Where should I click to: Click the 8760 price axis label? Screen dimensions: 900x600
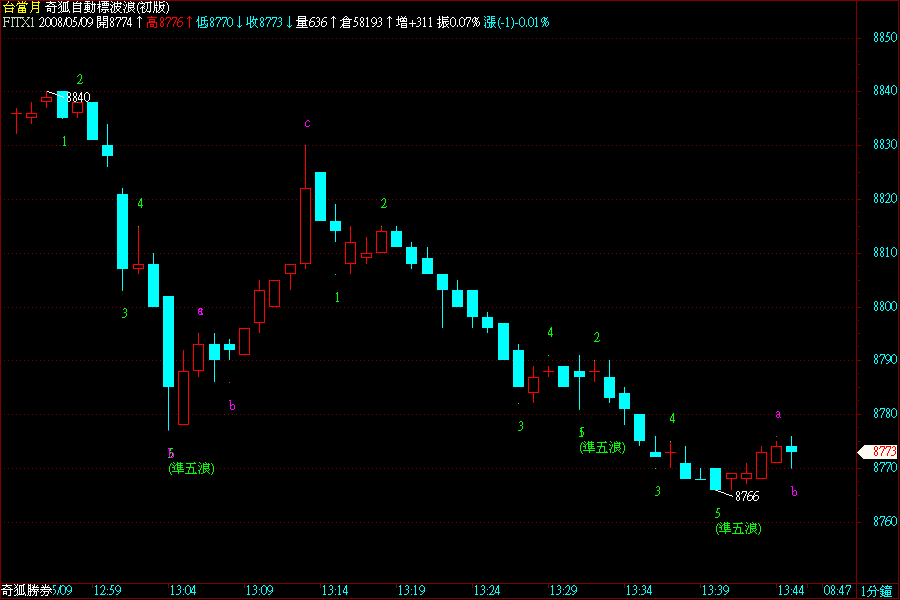[885, 522]
